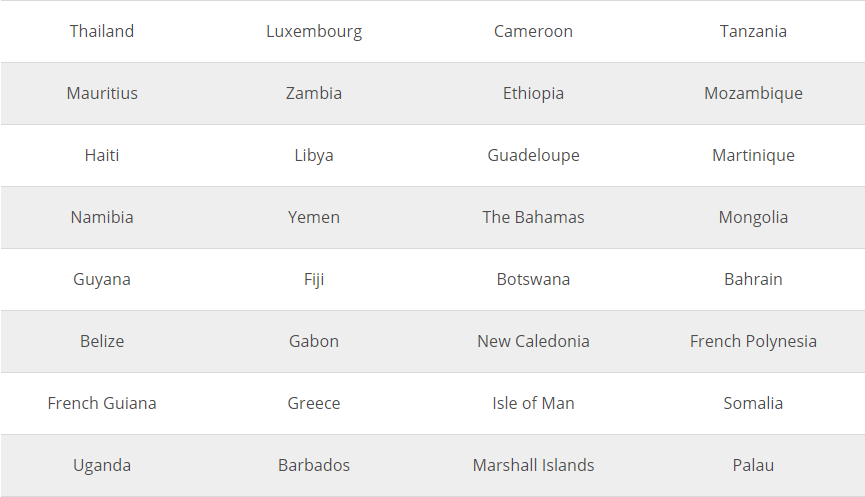Choose Tanzania from the table
Screen dimensions: 865x497
point(753,31)
